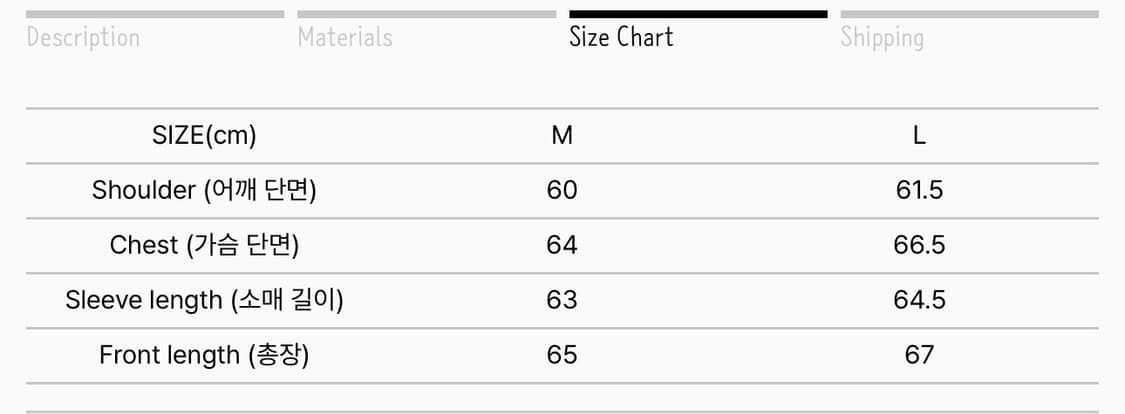Click the L shoulder value 61.5

(x=919, y=190)
